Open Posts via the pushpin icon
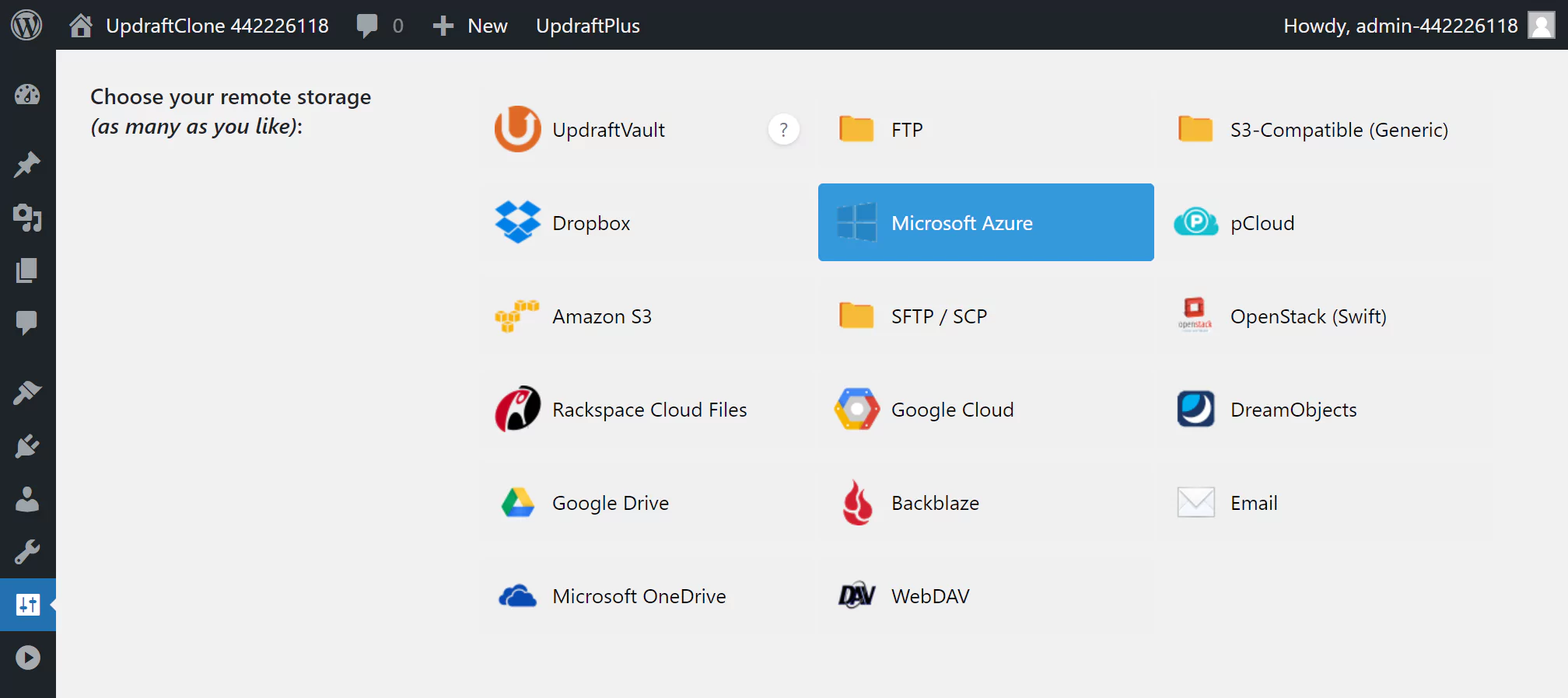 point(27,164)
